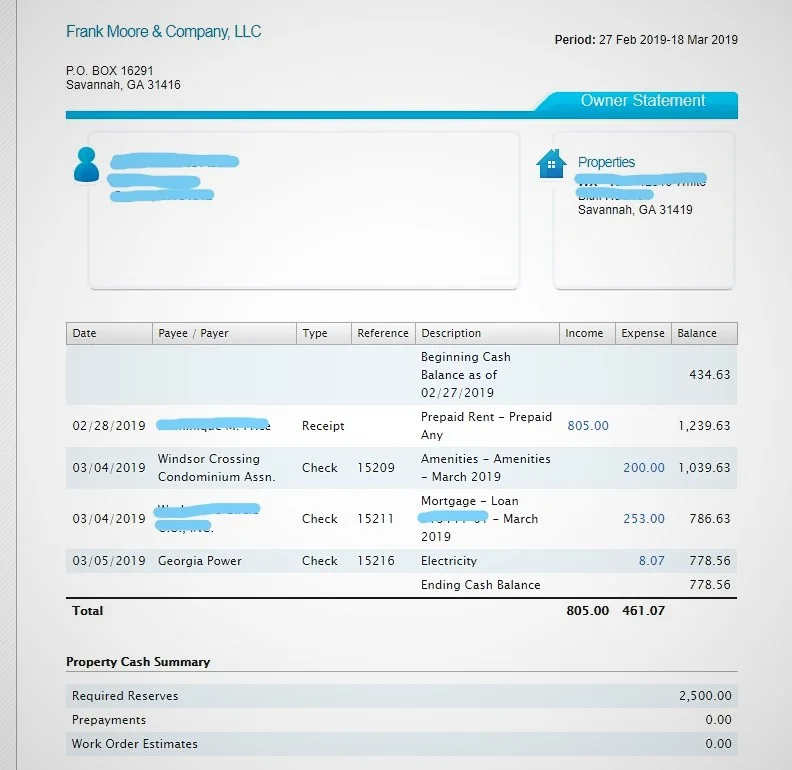
Task: Click the 786.63 balance value
Action: coord(710,519)
